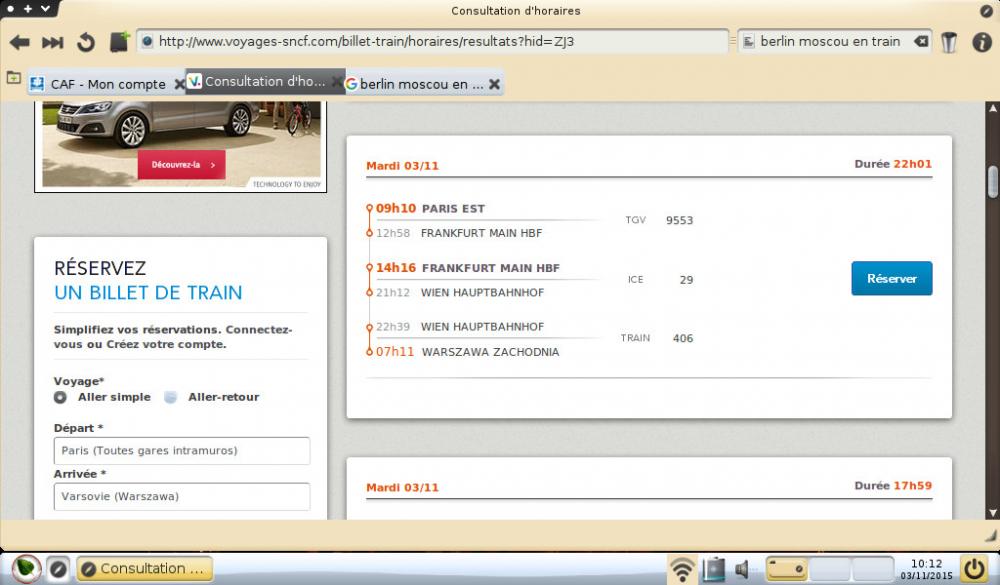
Task: Click the new-tab folder icon left of tabs
Action: click(13, 78)
